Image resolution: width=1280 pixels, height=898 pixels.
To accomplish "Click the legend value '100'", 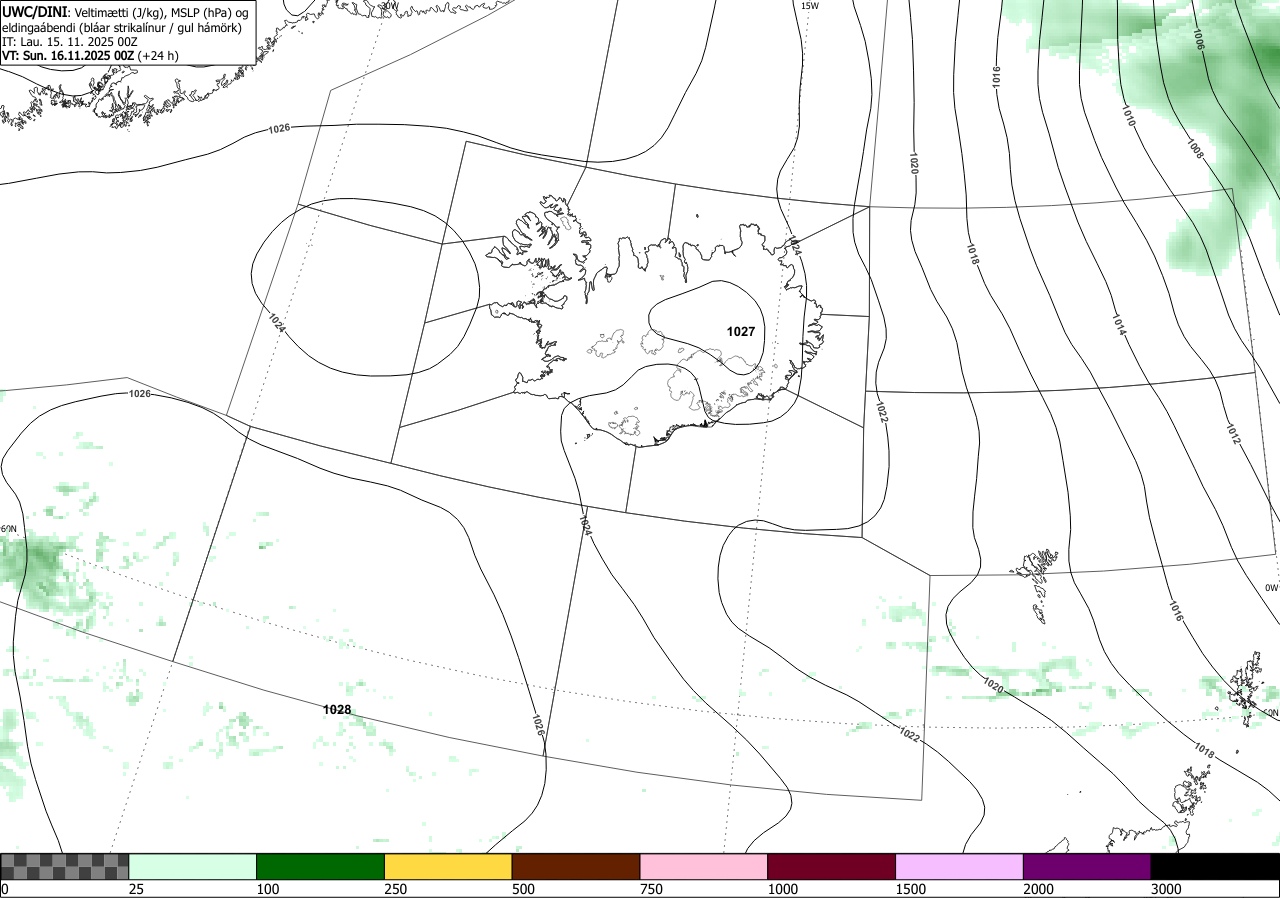I will tap(268, 889).
